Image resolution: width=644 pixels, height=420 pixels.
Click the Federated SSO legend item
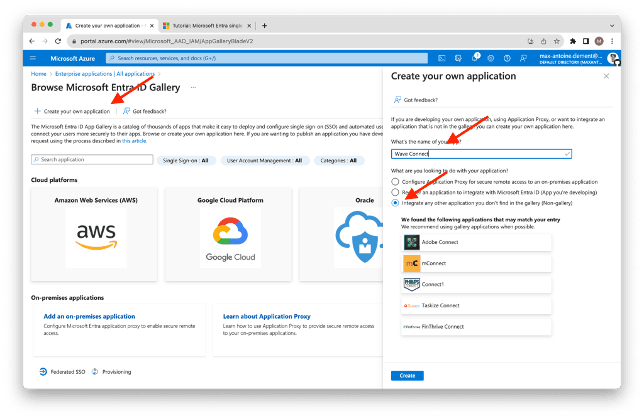(x=62, y=372)
